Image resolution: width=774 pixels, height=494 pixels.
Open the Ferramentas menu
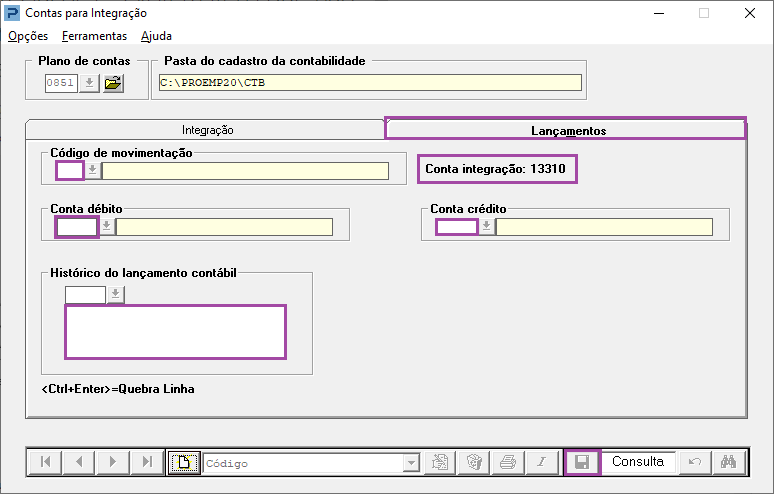tap(94, 36)
